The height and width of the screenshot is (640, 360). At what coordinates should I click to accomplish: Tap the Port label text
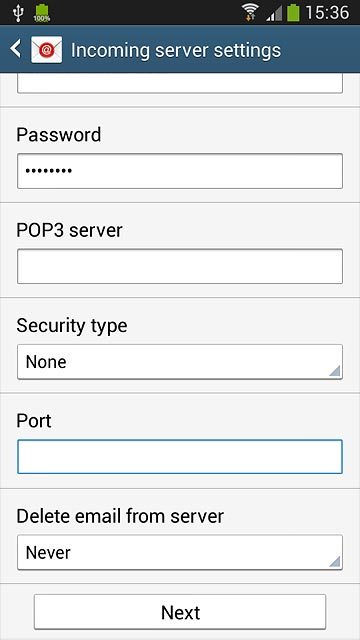[x=34, y=421]
